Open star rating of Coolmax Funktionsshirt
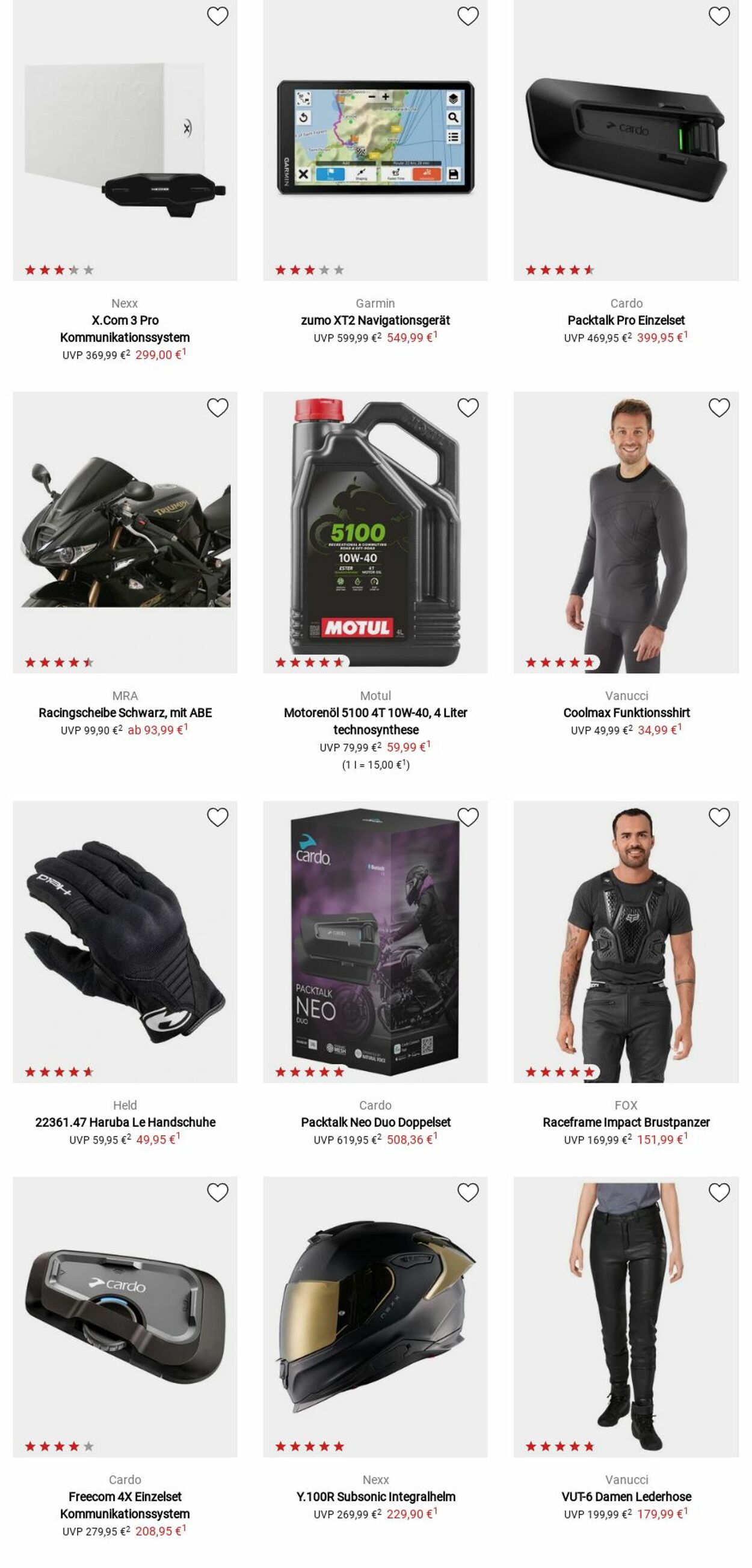This screenshot has width=752, height=1568. 560,663
